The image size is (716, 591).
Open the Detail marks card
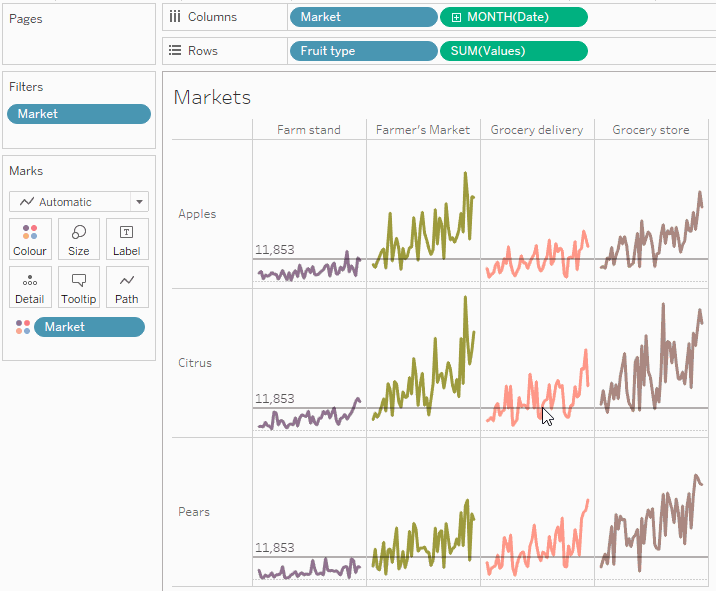pyautogui.click(x=30, y=287)
